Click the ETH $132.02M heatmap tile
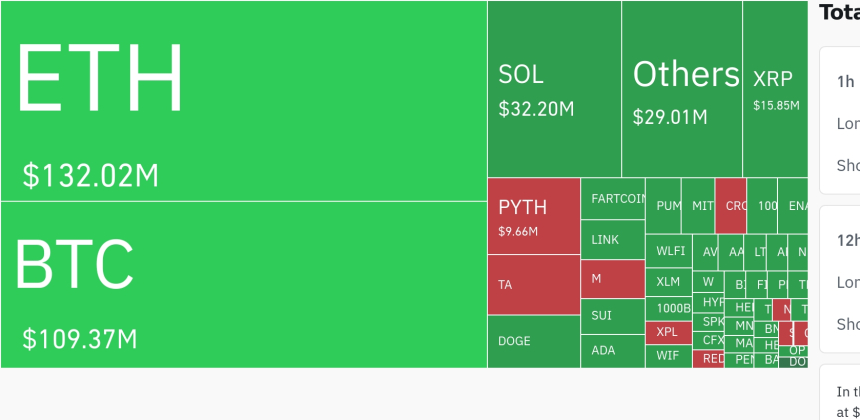Image resolution: width=860 pixels, height=420 pixels. [x=243, y=100]
